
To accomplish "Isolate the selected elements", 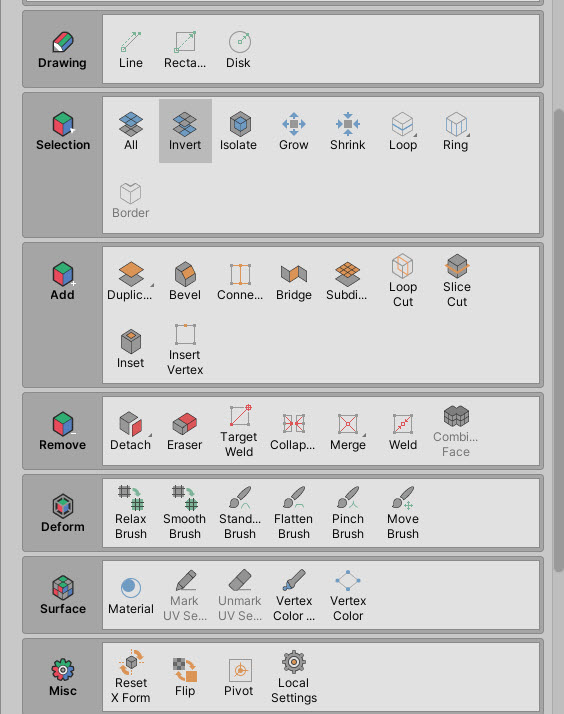I will 239,131.
